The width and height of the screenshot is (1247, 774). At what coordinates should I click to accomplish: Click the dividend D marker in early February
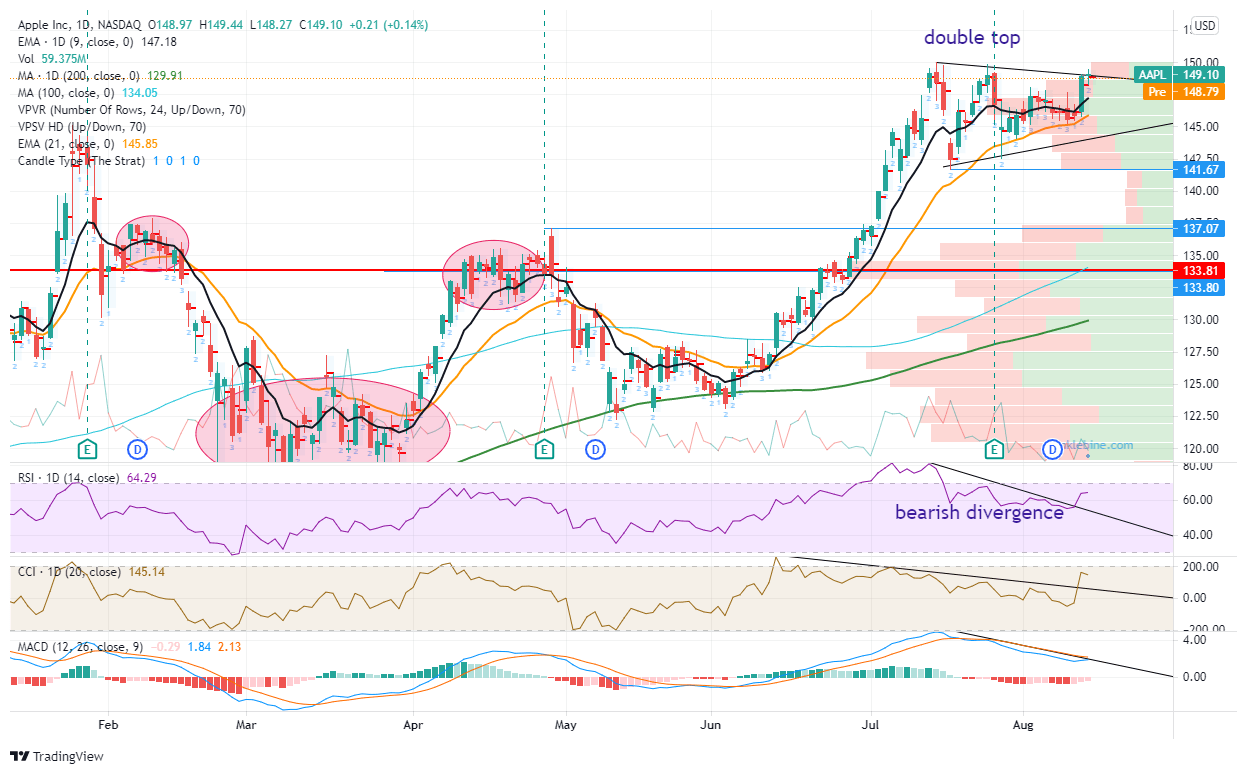[138, 448]
